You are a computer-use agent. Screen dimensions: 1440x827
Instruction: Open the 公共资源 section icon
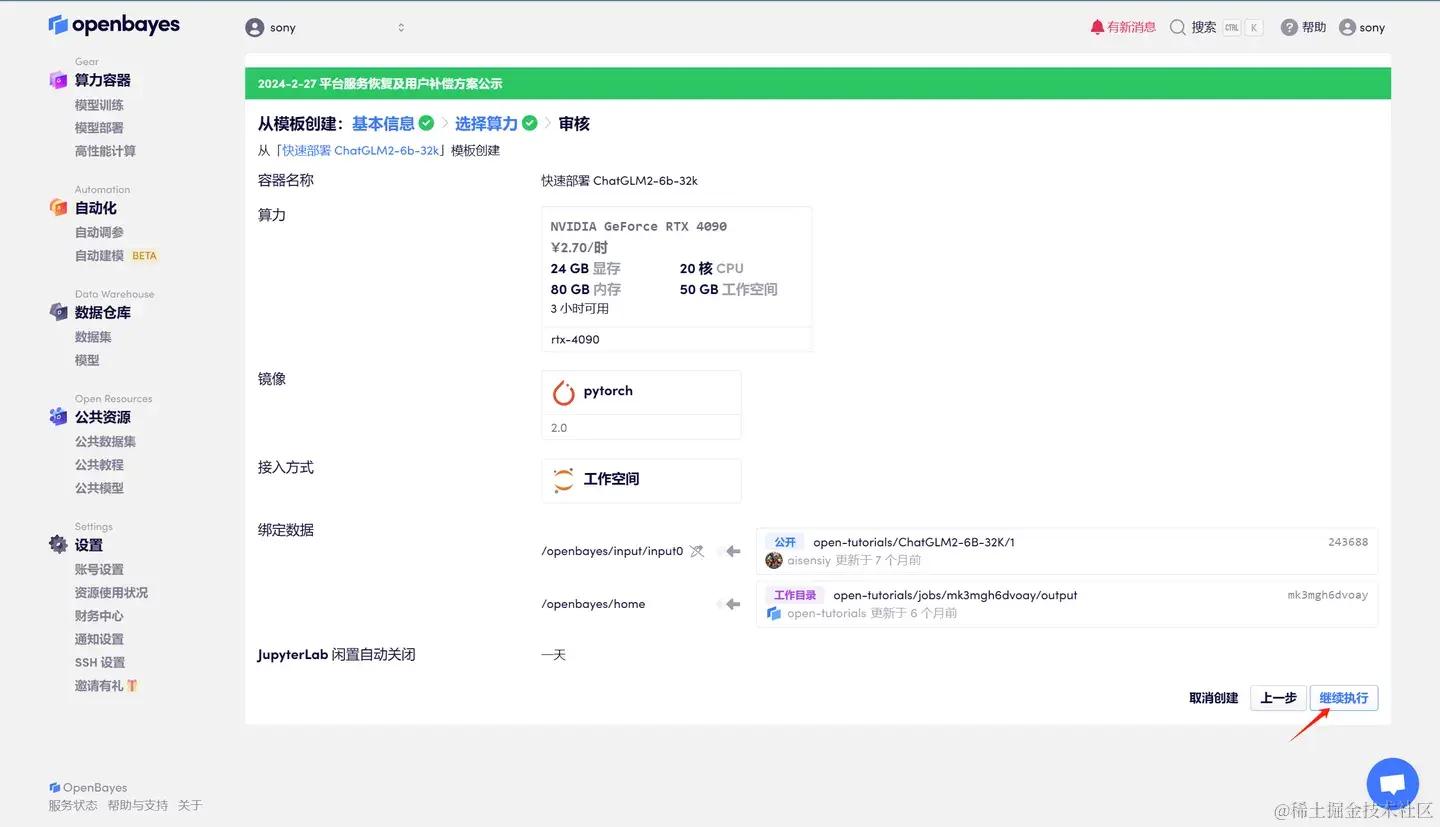[x=58, y=417]
